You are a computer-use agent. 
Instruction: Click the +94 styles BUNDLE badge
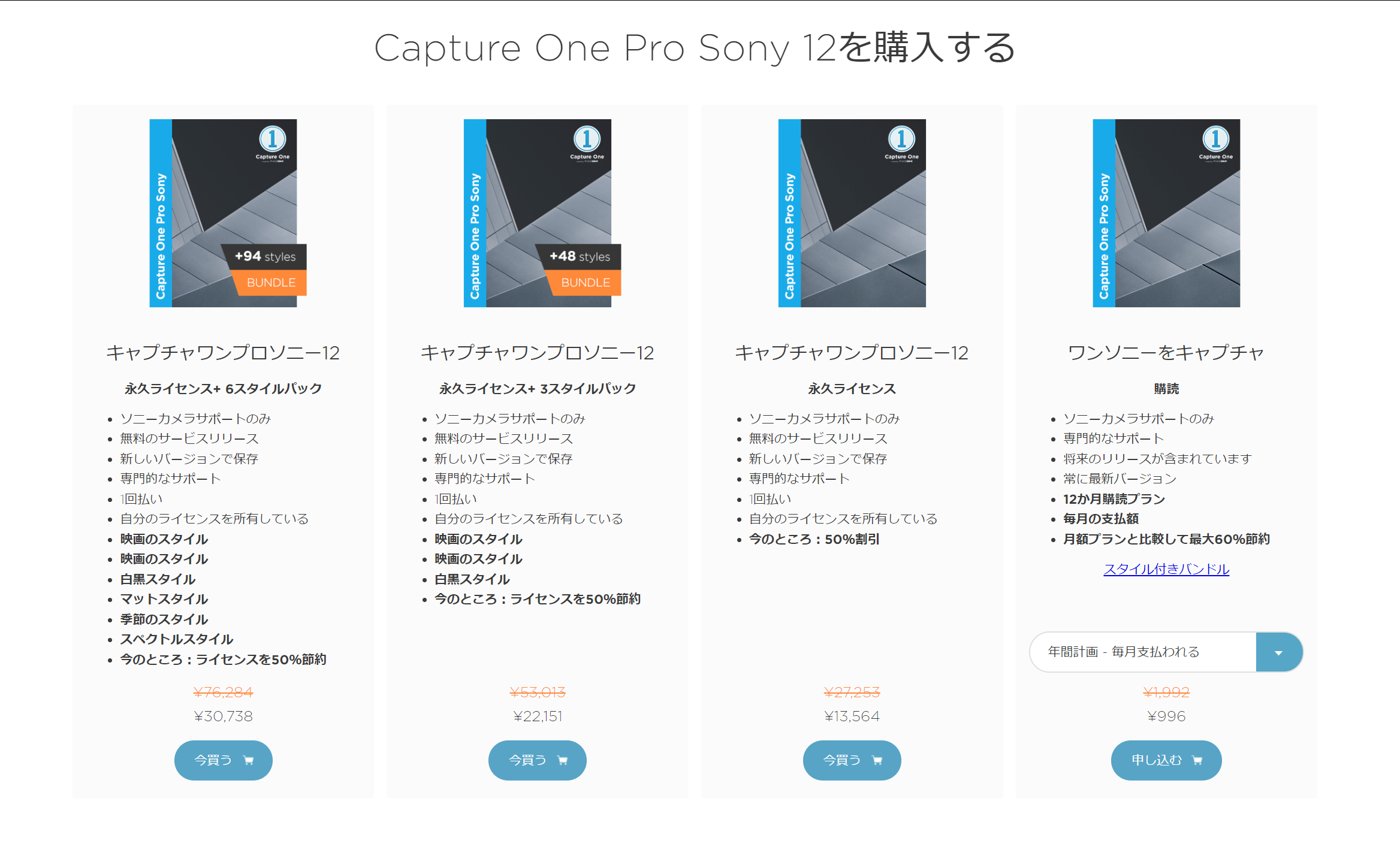(x=264, y=270)
